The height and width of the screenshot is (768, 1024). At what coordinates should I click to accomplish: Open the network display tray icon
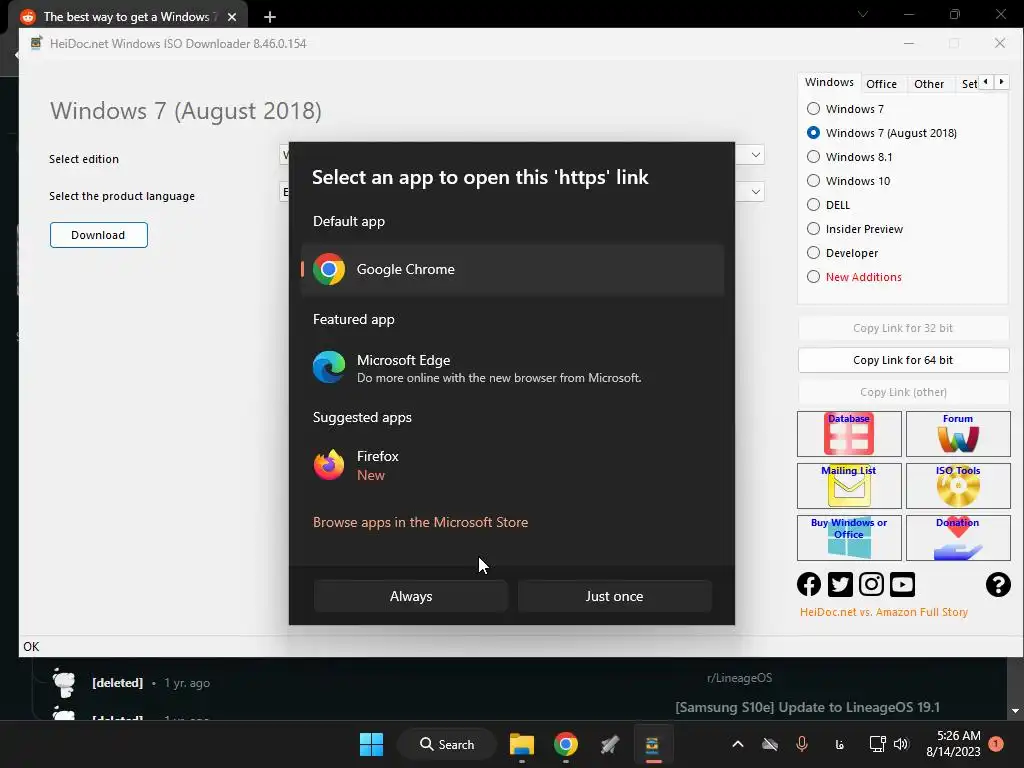877,744
